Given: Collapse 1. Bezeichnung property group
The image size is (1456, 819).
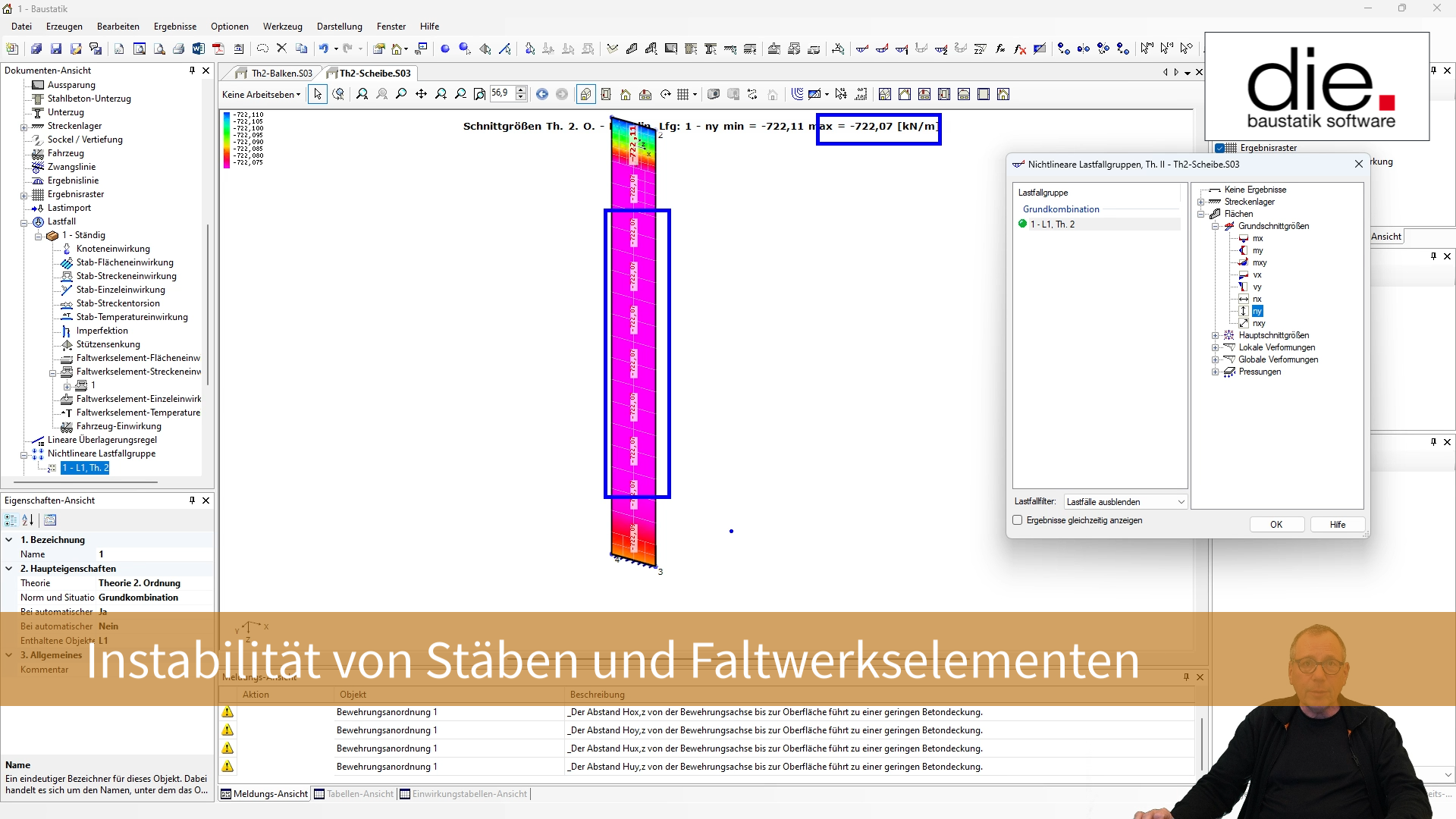Looking at the screenshot, I should [9, 540].
